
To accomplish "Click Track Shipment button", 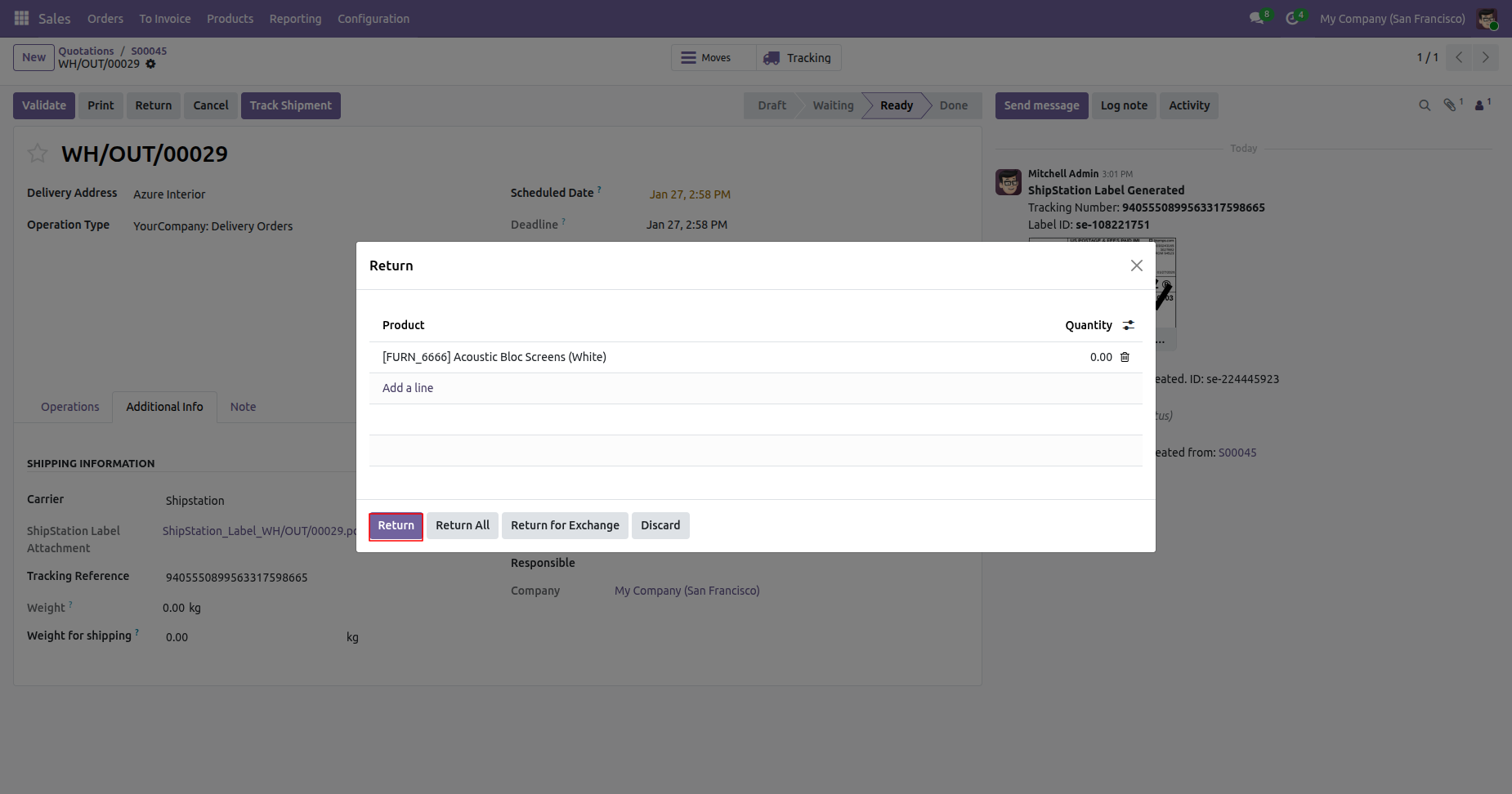I will click(x=291, y=105).
